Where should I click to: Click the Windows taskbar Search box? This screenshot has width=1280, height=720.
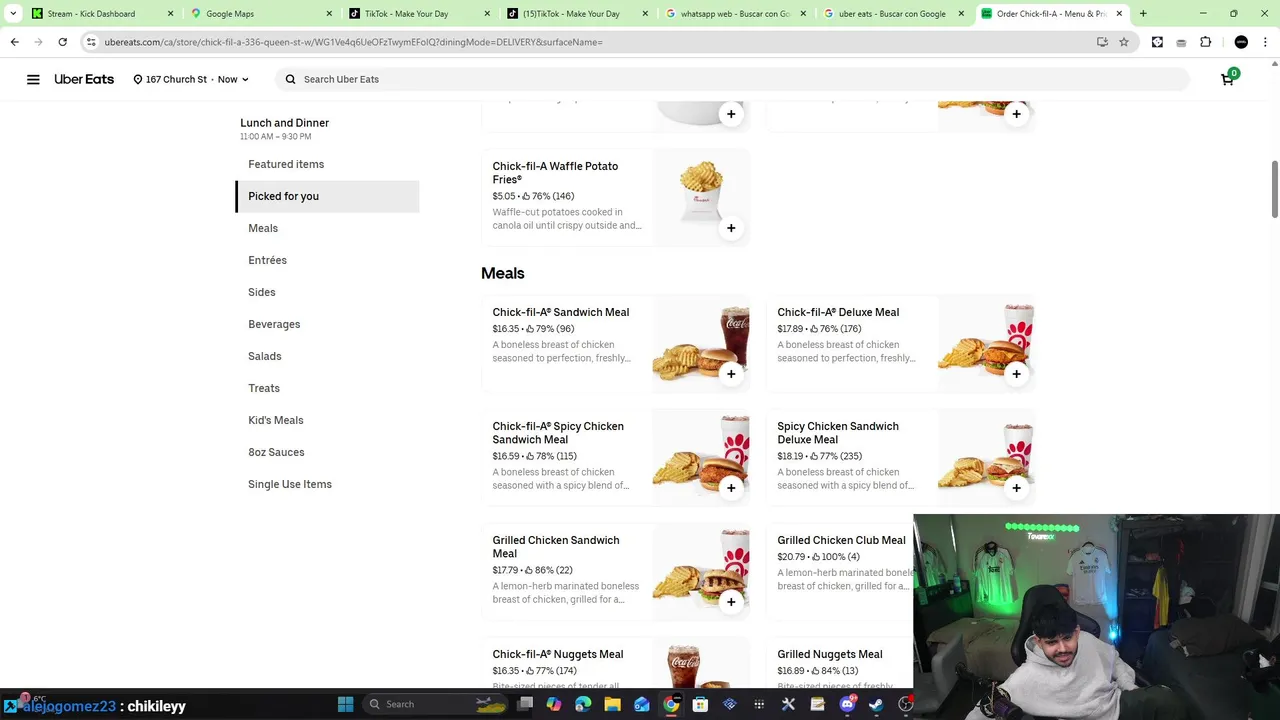pos(434,704)
